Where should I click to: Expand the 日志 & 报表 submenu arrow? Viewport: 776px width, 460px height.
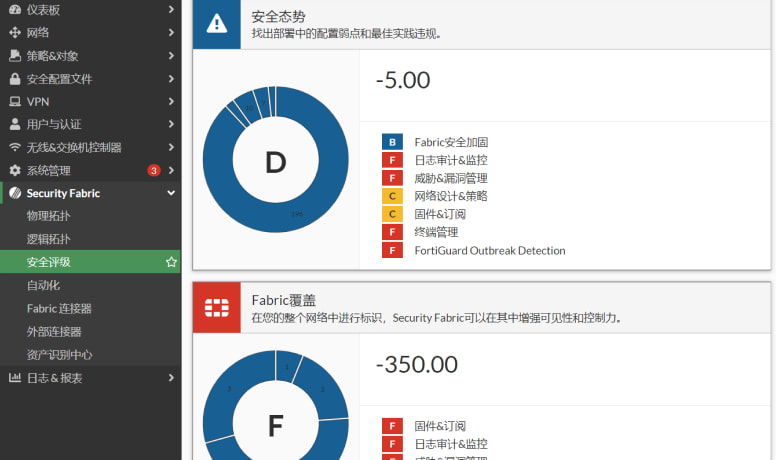point(171,378)
